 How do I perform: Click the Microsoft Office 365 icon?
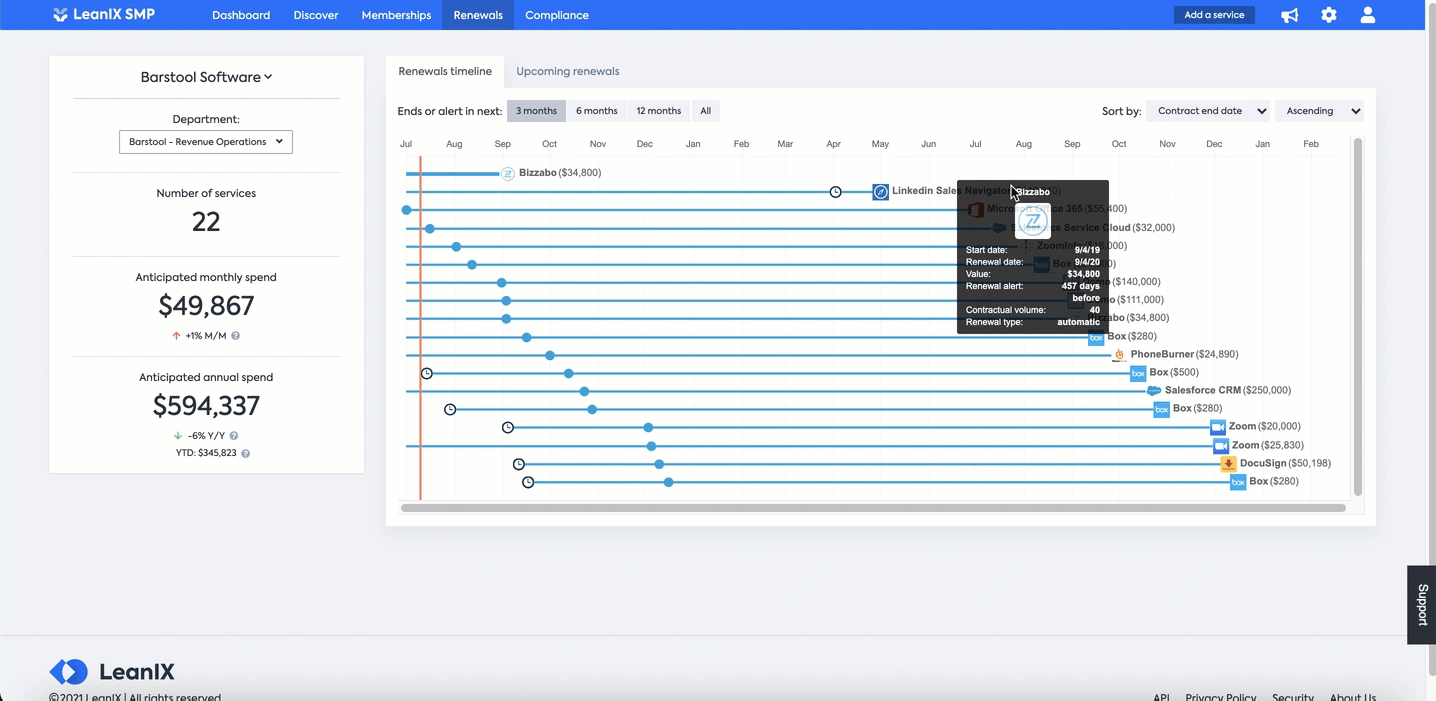pyautogui.click(x=975, y=209)
